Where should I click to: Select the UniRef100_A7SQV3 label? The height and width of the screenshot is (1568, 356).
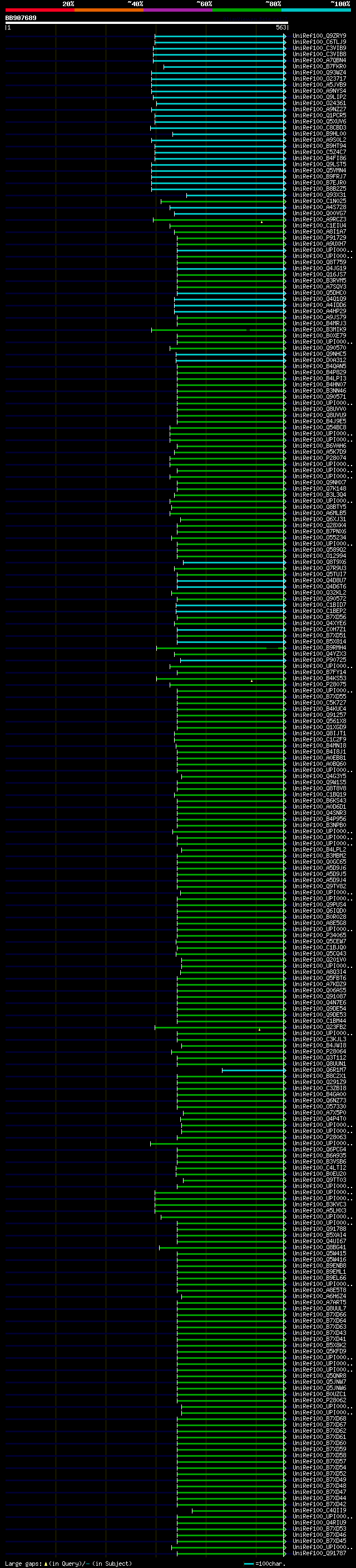point(319,286)
